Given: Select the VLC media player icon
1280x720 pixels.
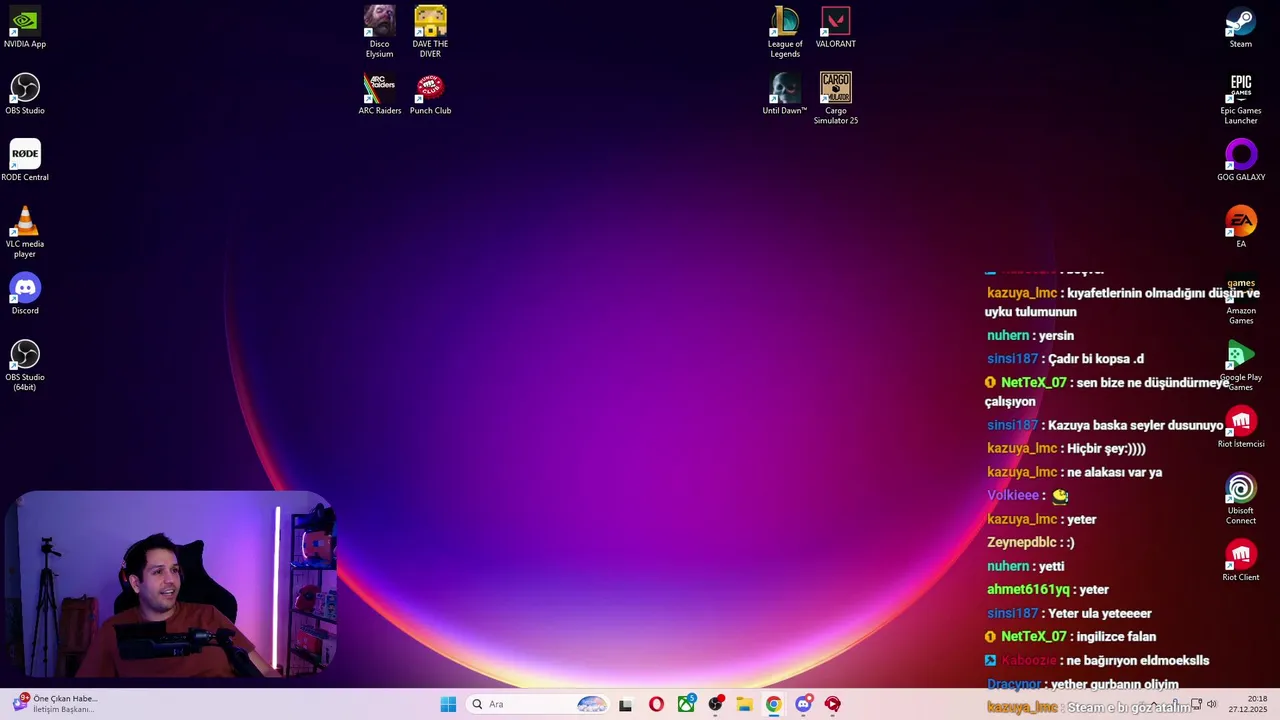Looking at the screenshot, I should 25,232.
